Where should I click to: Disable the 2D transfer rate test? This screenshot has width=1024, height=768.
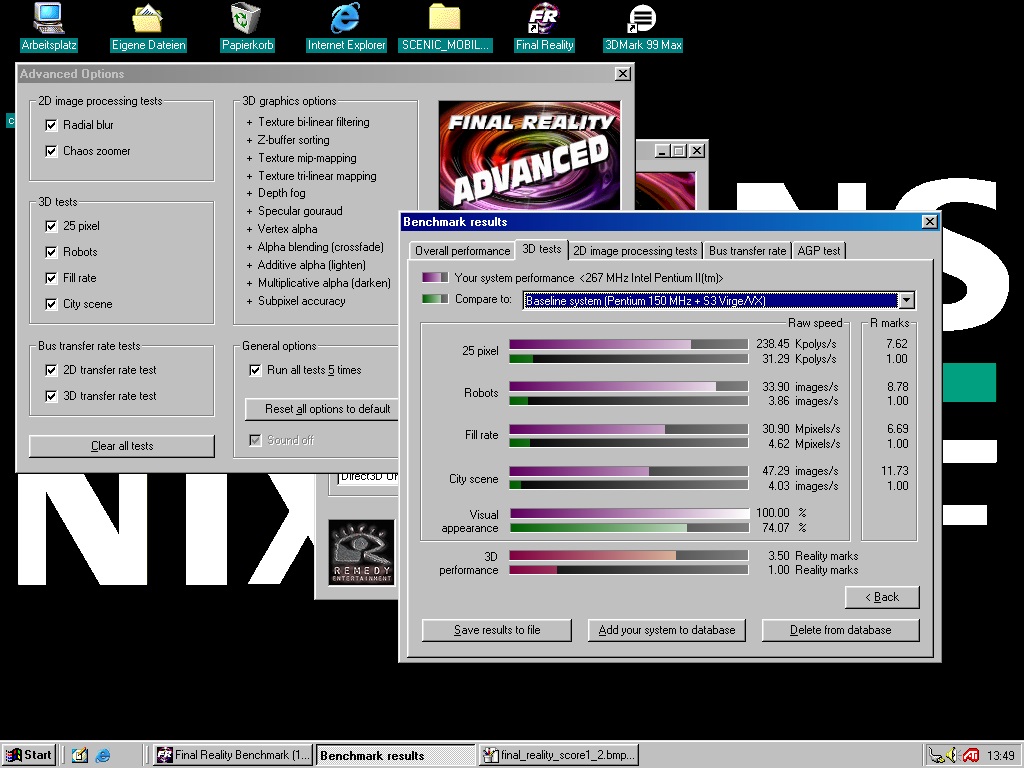(51, 370)
